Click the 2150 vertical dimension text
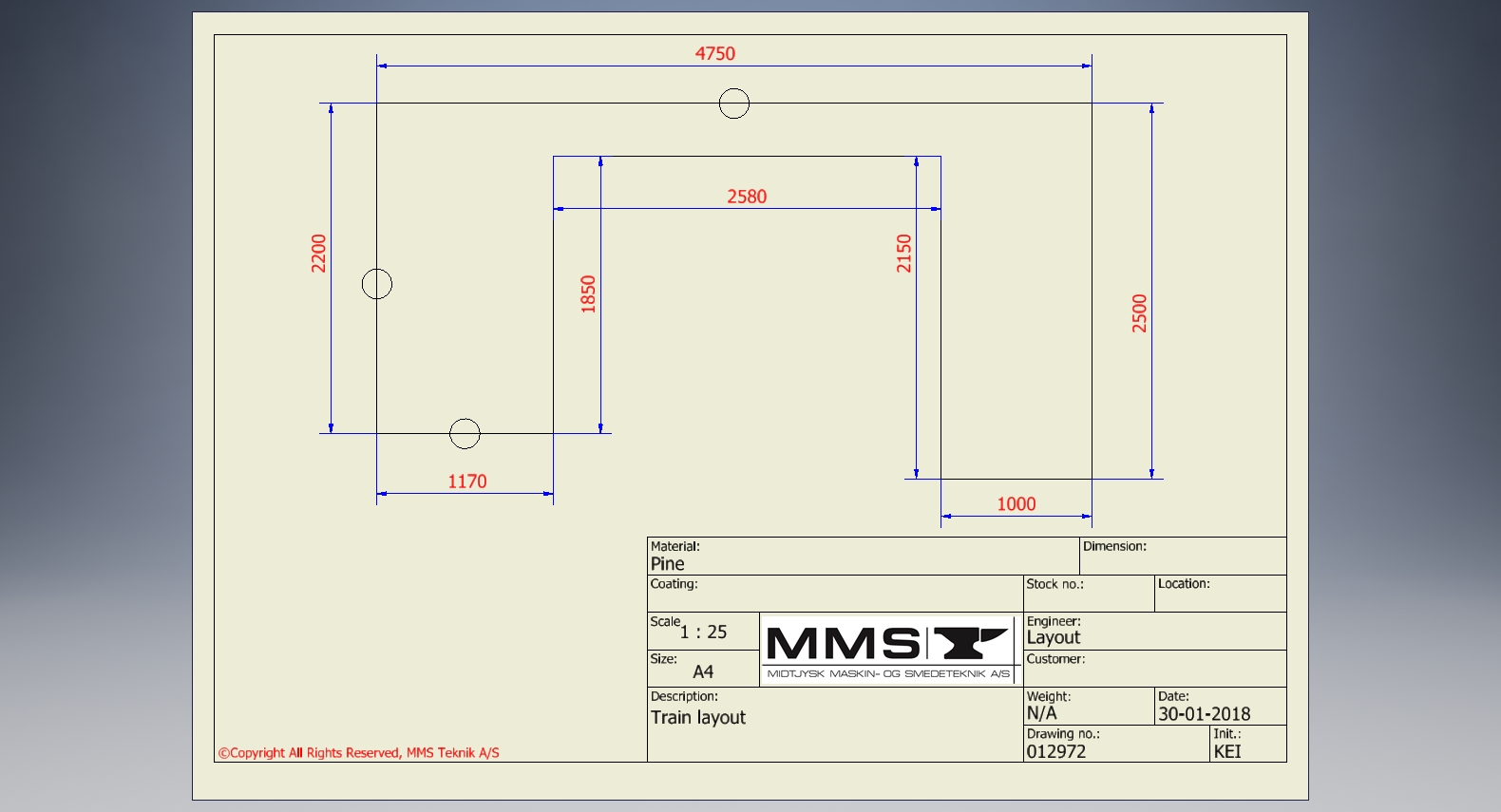 click(903, 254)
